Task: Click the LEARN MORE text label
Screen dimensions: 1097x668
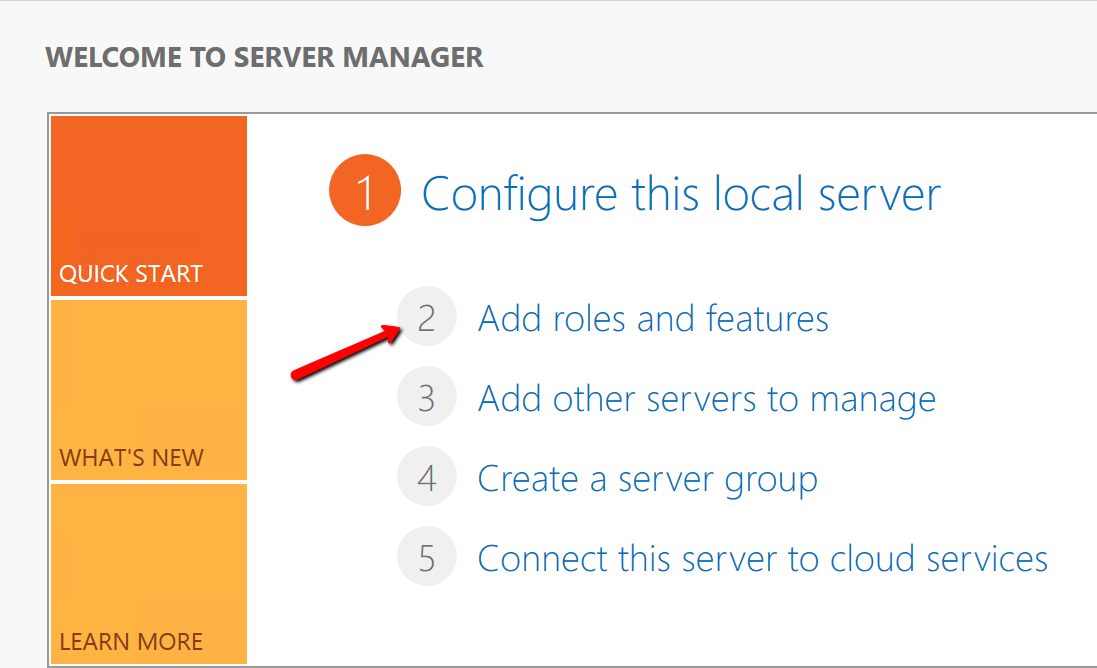Action: pos(131,642)
